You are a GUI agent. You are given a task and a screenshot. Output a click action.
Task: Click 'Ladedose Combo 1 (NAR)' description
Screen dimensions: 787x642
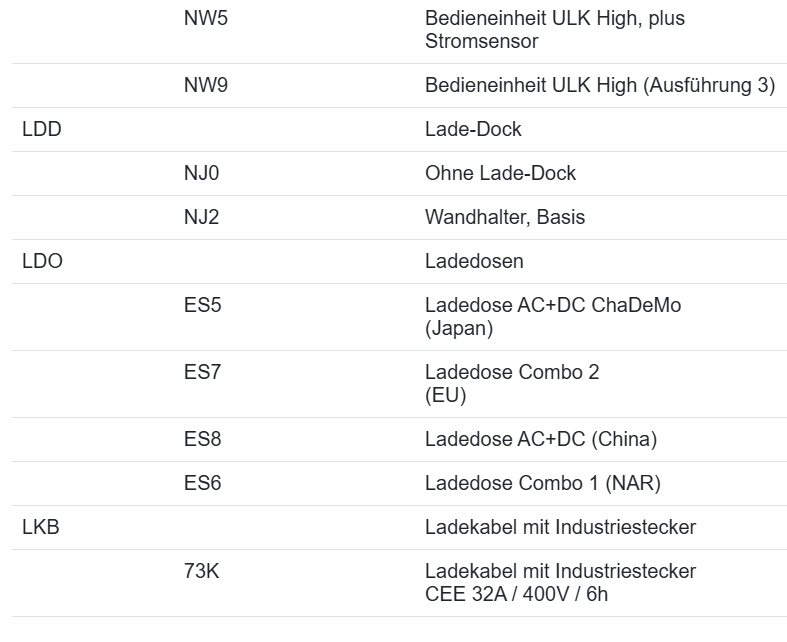click(x=542, y=484)
